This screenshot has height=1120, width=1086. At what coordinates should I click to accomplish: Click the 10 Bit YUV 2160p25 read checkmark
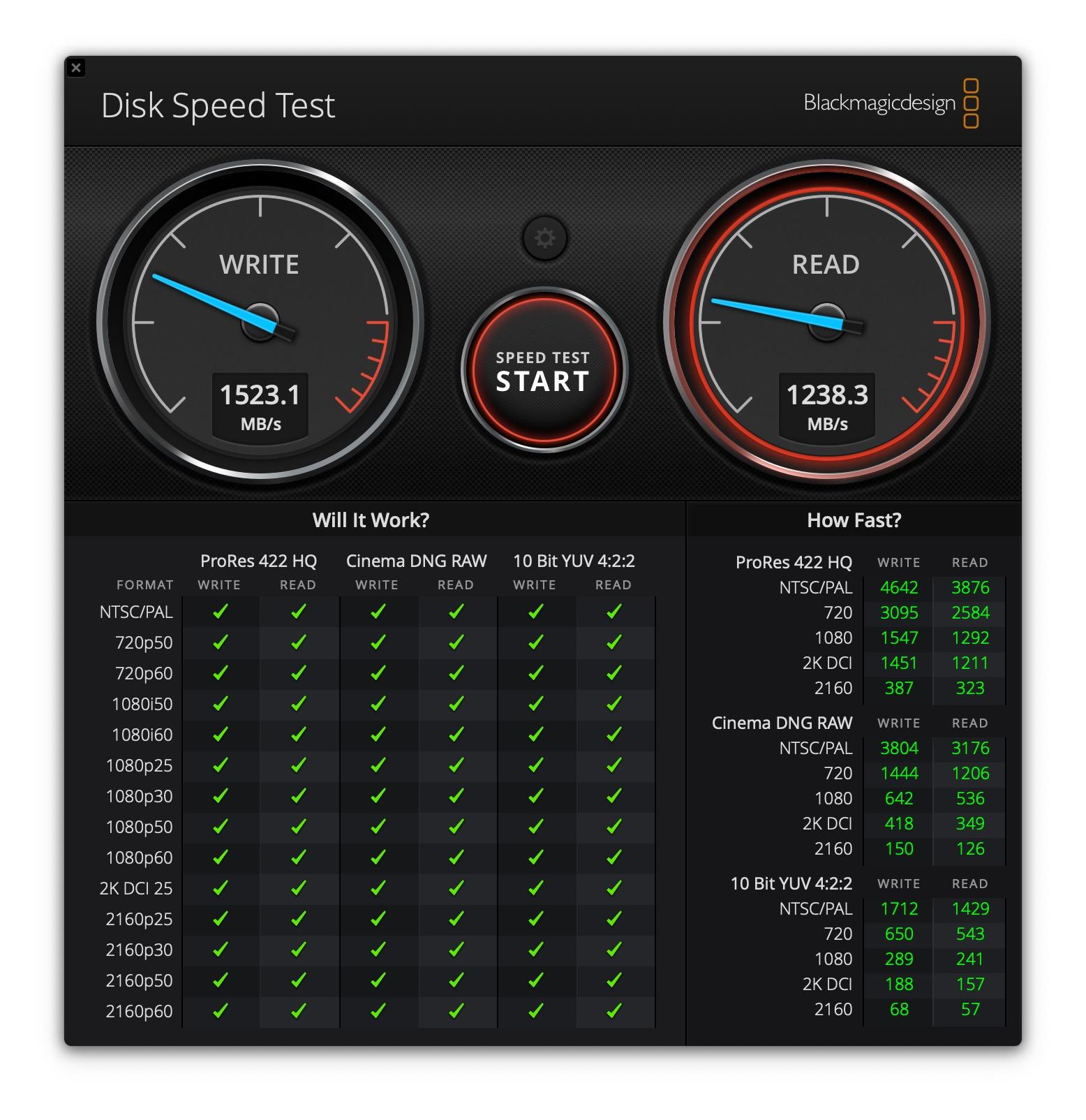tap(614, 919)
